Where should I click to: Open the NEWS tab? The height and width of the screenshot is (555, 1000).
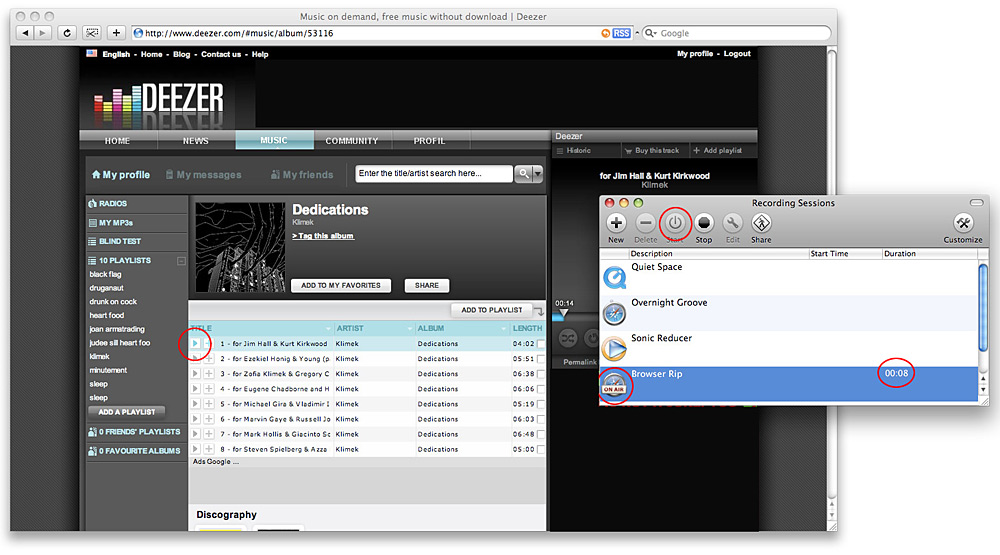pyautogui.click(x=196, y=140)
